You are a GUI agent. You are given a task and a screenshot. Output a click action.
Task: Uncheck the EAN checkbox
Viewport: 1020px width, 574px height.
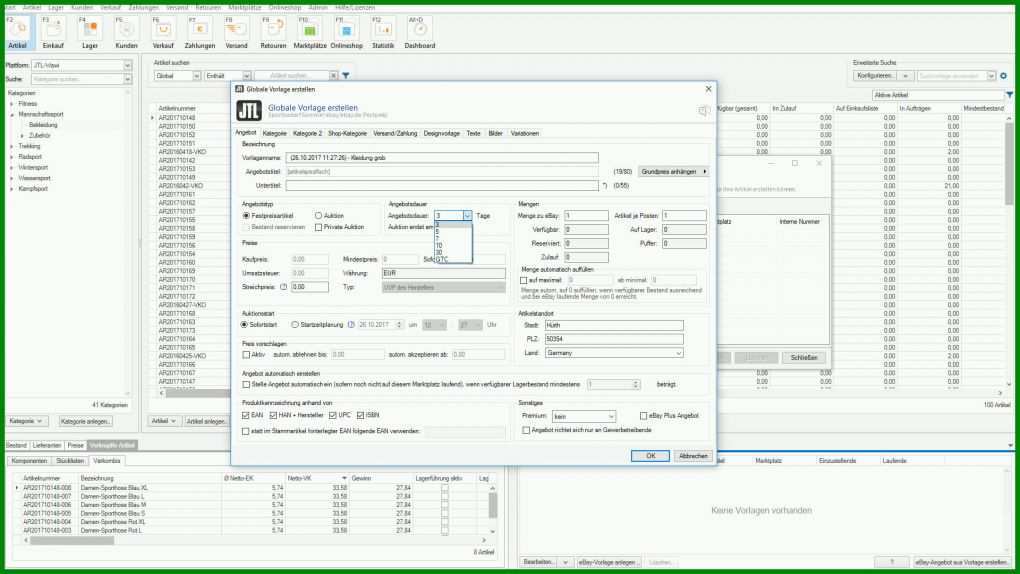pos(245,415)
